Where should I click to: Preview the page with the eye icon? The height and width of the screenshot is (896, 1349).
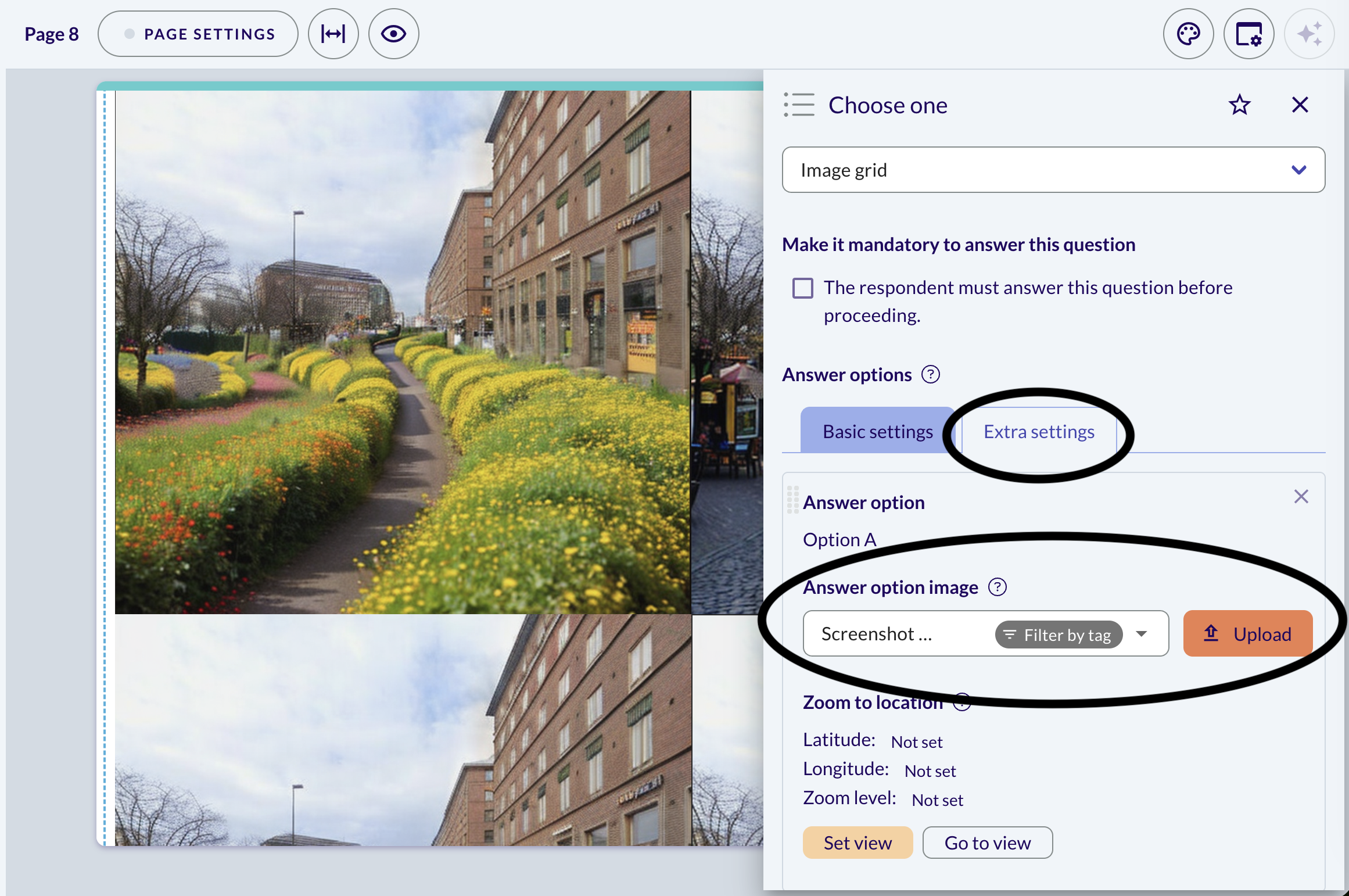coord(393,34)
